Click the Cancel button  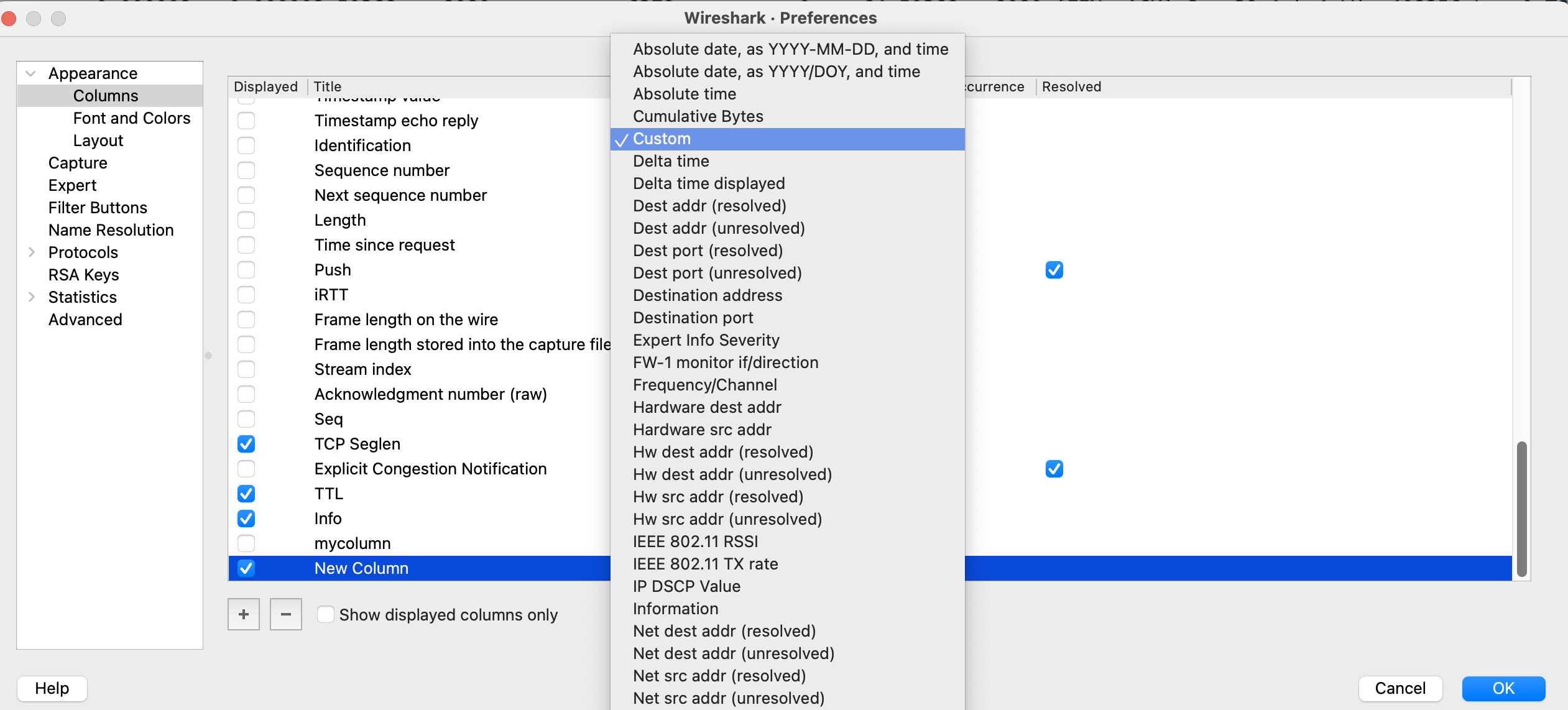pyautogui.click(x=1400, y=688)
